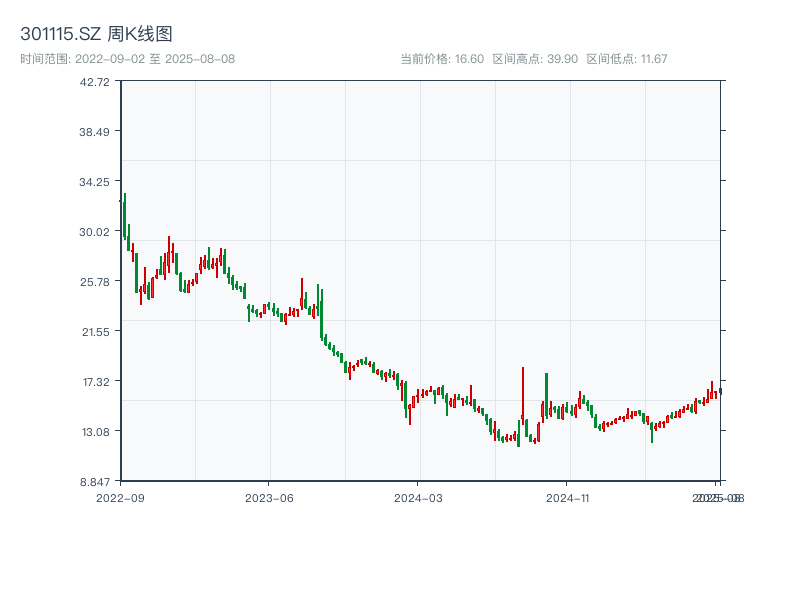Screen dimensions: 800x600
Task: Select the 2024-11 x-axis date label
Action: point(567,497)
